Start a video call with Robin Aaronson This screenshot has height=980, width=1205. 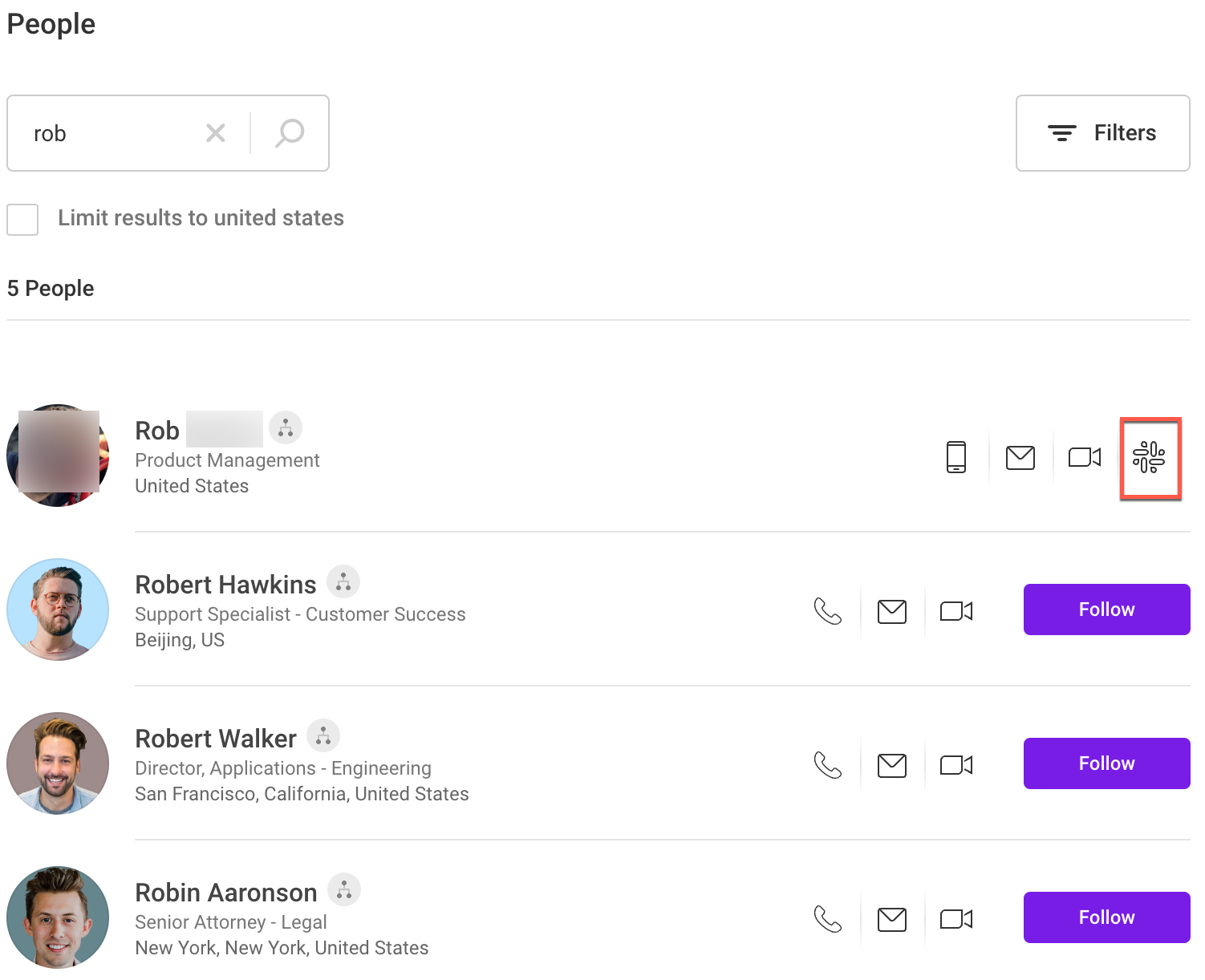(955, 918)
